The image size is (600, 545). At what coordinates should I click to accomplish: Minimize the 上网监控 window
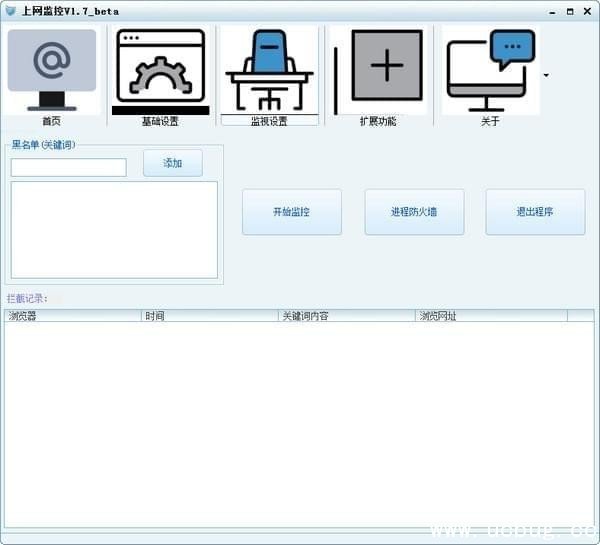(x=552, y=12)
